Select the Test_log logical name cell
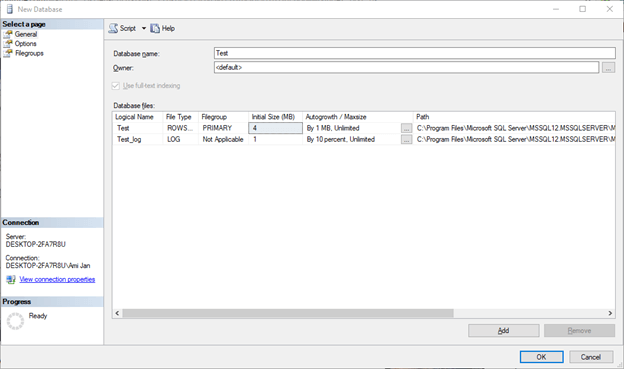This screenshot has width=624, height=369. (x=137, y=139)
